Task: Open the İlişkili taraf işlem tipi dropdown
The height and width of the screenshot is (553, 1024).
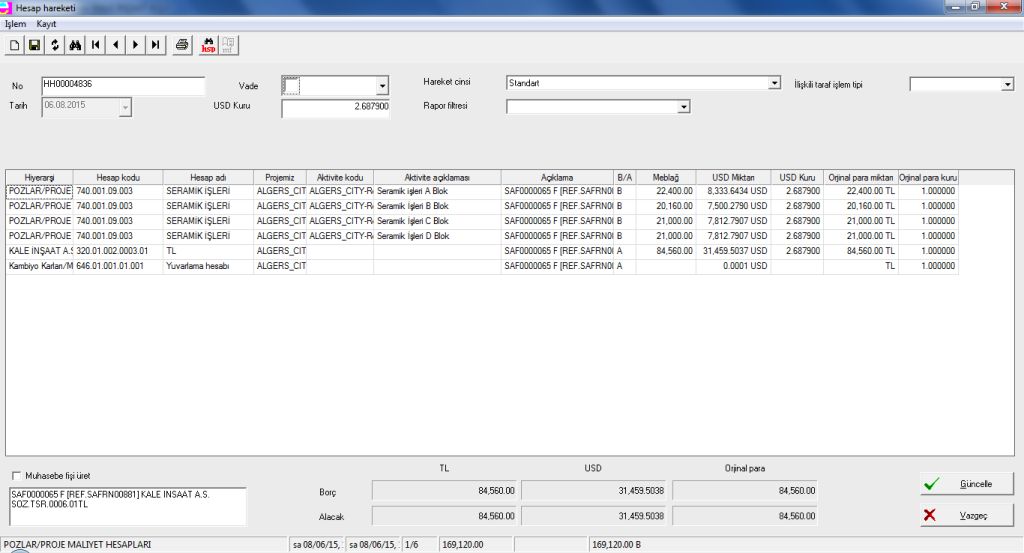Action: click(x=1007, y=85)
